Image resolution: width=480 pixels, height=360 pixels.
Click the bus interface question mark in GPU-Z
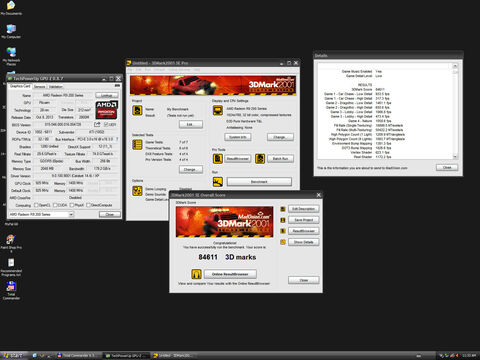tap(117, 139)
